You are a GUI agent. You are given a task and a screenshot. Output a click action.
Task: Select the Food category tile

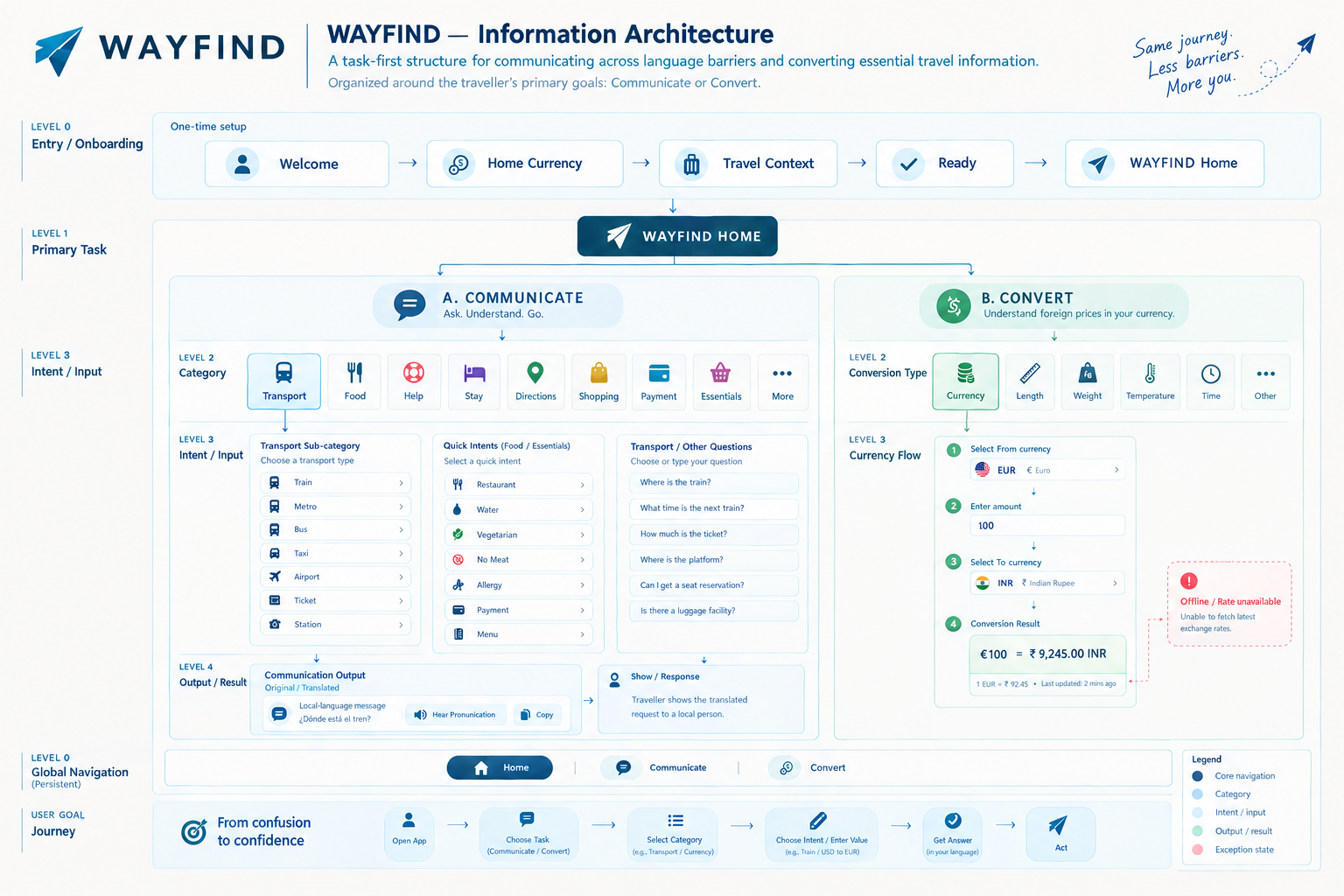pyautogui.click(x=354, y=381)
